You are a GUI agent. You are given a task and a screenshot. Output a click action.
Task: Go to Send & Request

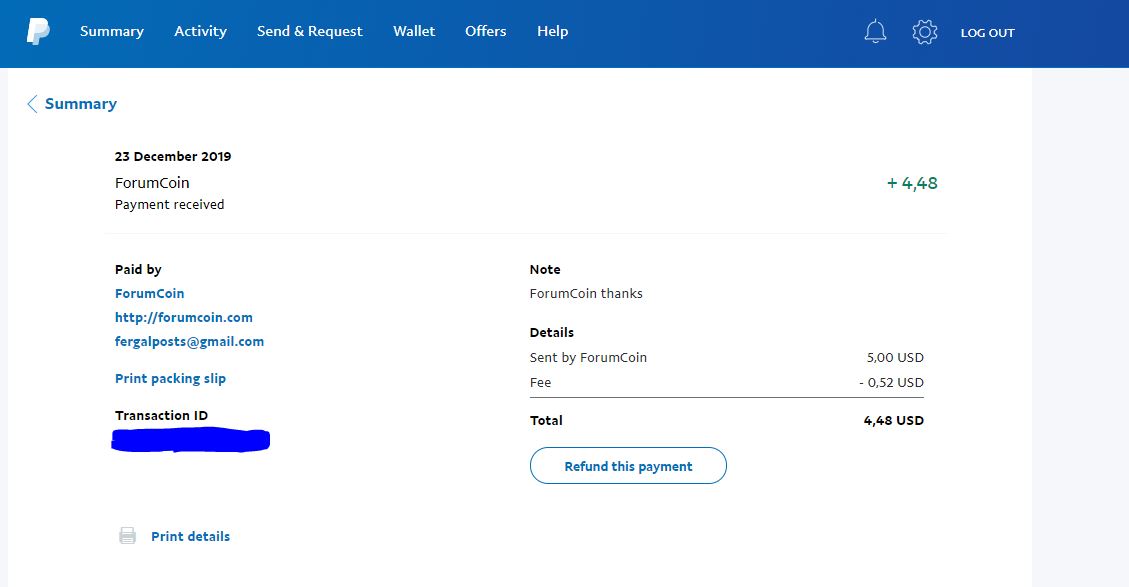click(310, 31)
